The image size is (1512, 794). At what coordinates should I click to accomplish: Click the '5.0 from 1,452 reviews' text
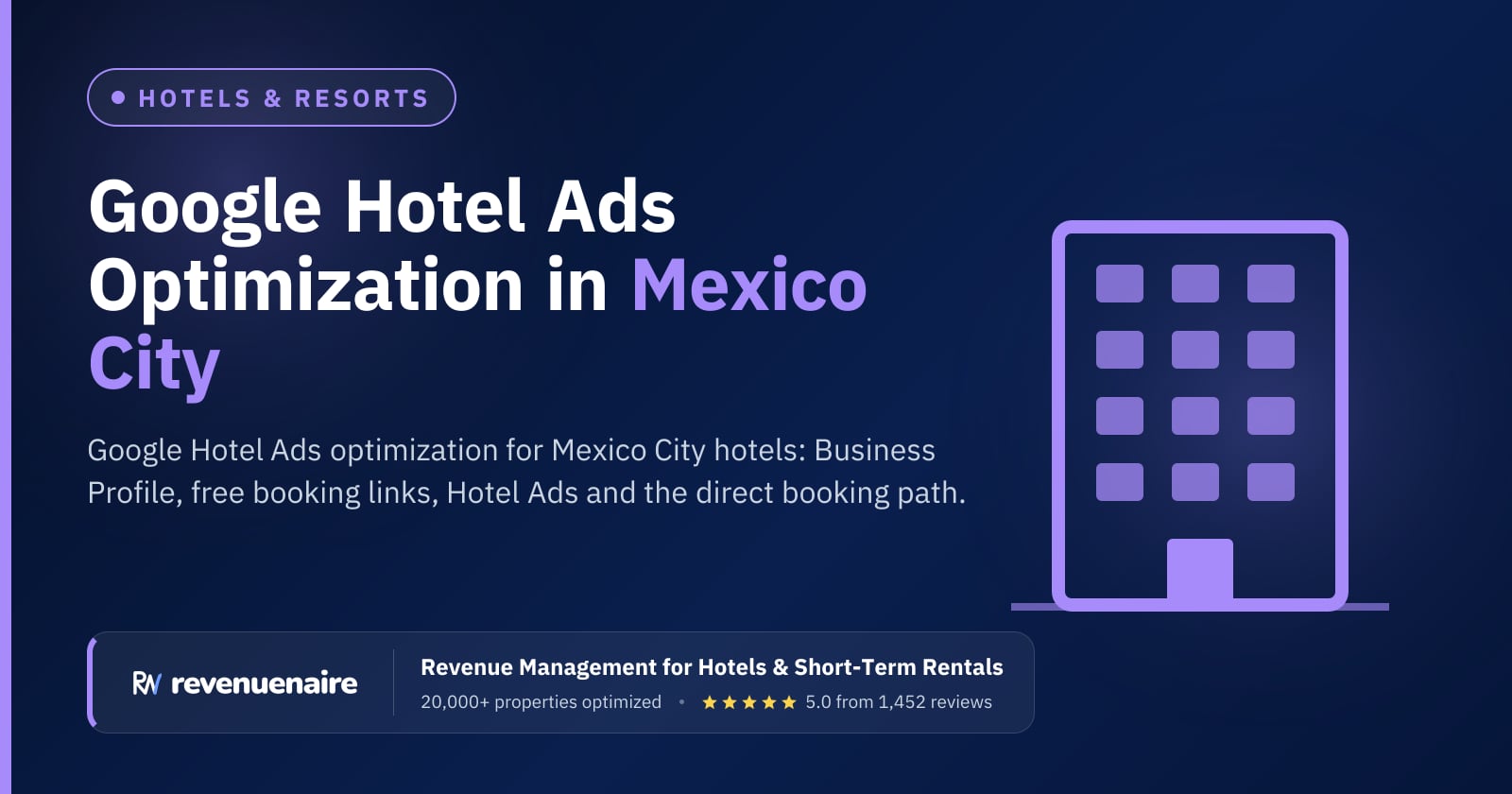click(899, 702)
